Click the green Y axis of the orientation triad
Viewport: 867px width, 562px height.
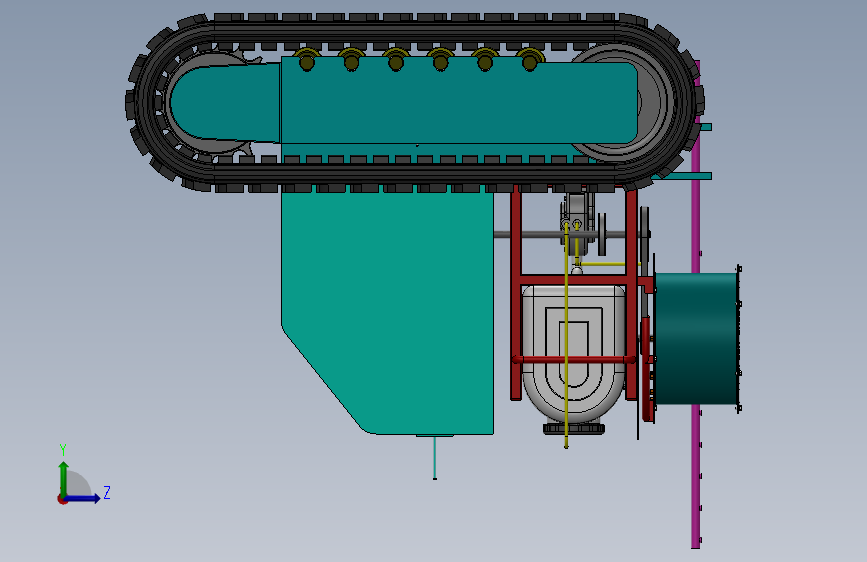click(63, 479)
